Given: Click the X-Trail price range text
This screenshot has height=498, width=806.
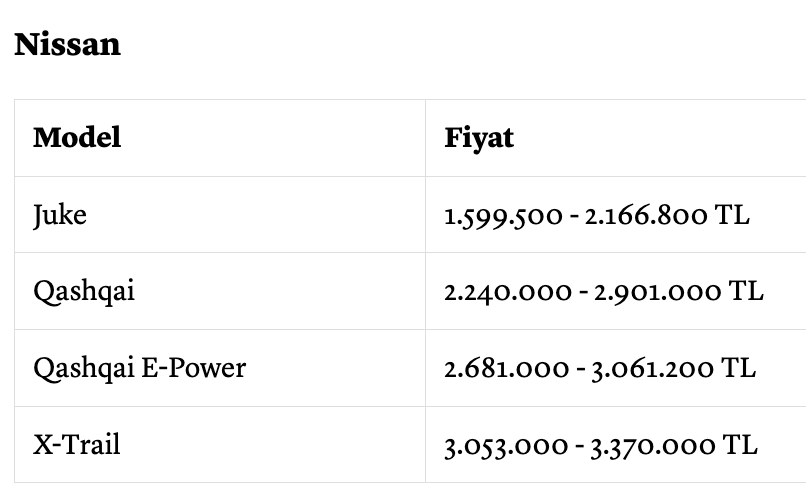Looking at the screenshot, I should point(601,445).
